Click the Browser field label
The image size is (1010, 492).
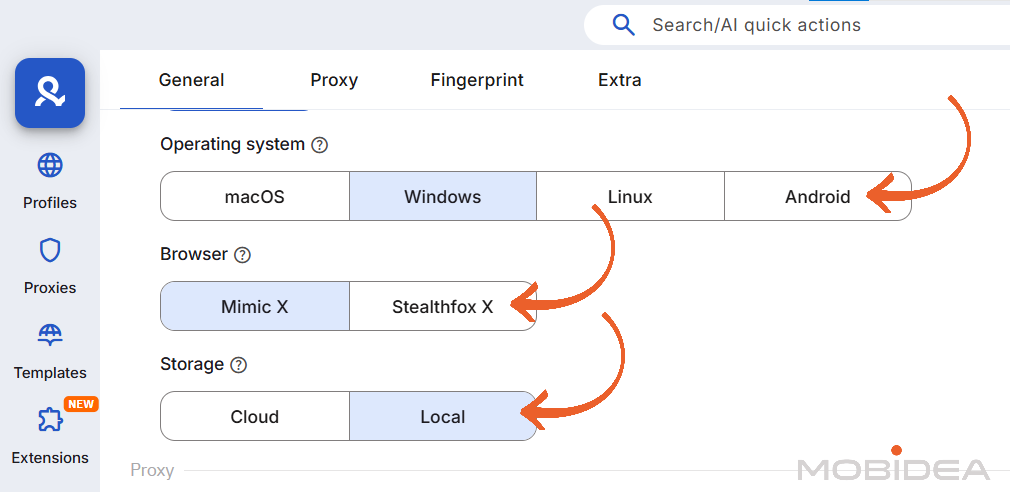[194, 254]
